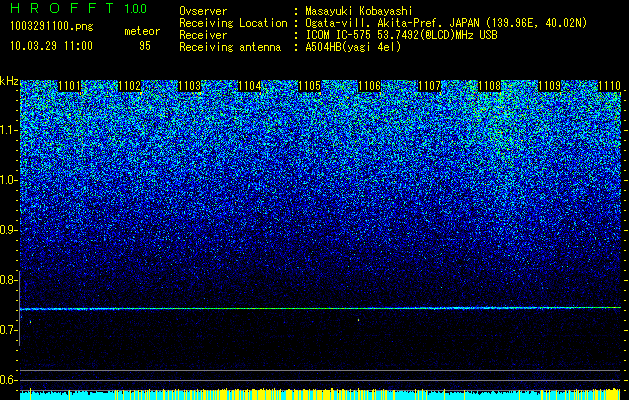Screen dimensions: 629x400
Task: Click the A504HB(yagi 4el) antenna value
Action: coord(353,47)
